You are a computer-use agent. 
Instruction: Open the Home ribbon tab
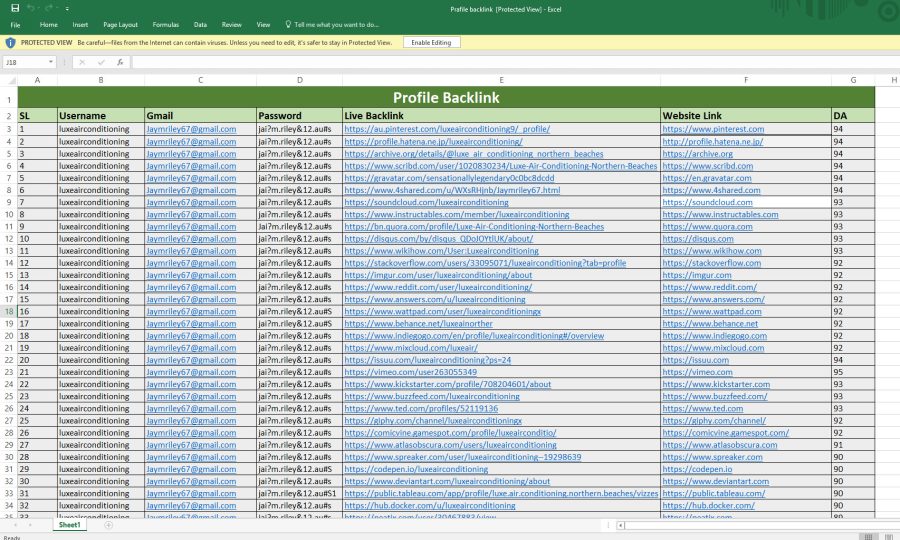[x=49, y=25]
